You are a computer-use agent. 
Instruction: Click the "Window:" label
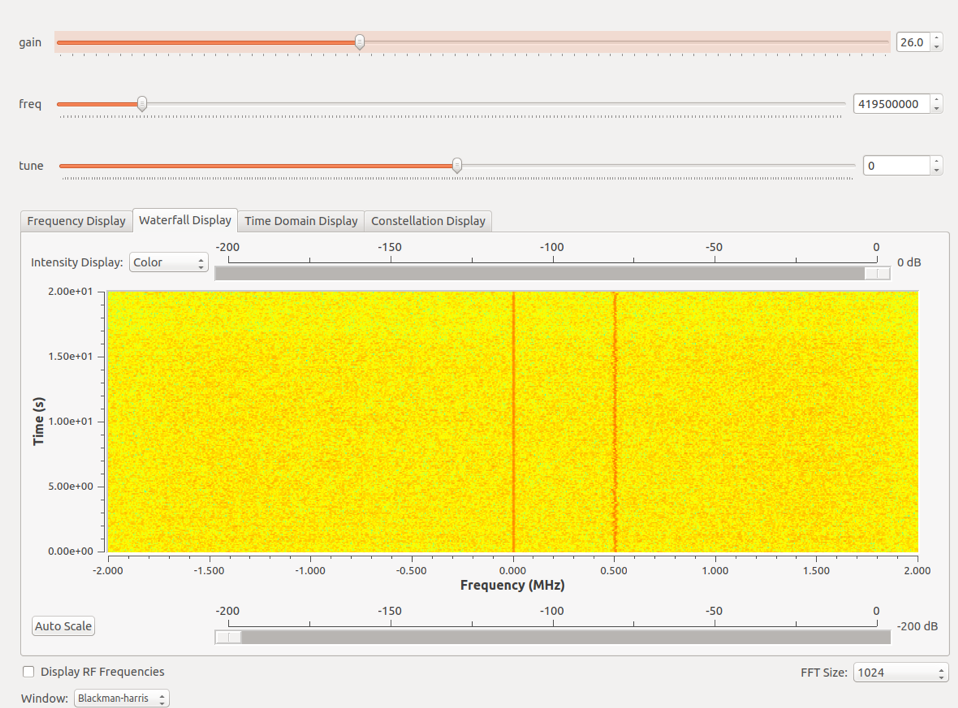pyautogui.click(x=45, y=698)
